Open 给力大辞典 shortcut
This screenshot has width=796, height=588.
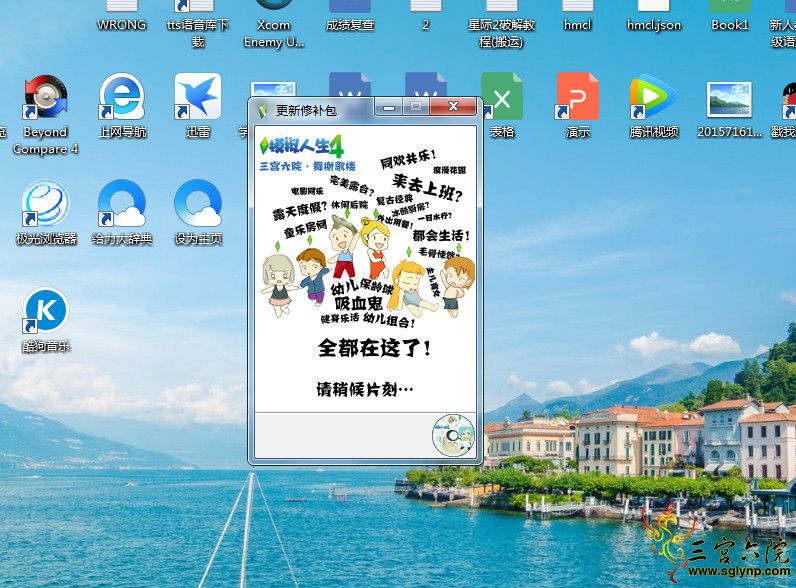pos(122,213)
